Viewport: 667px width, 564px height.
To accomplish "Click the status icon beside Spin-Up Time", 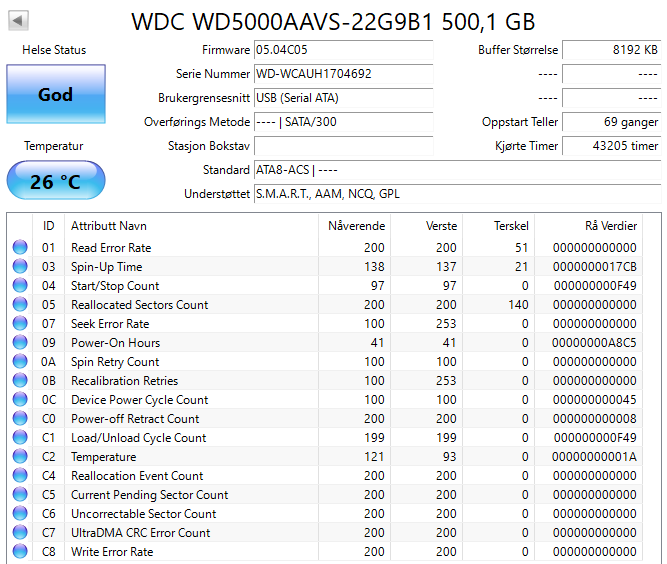I will (19, 267).
